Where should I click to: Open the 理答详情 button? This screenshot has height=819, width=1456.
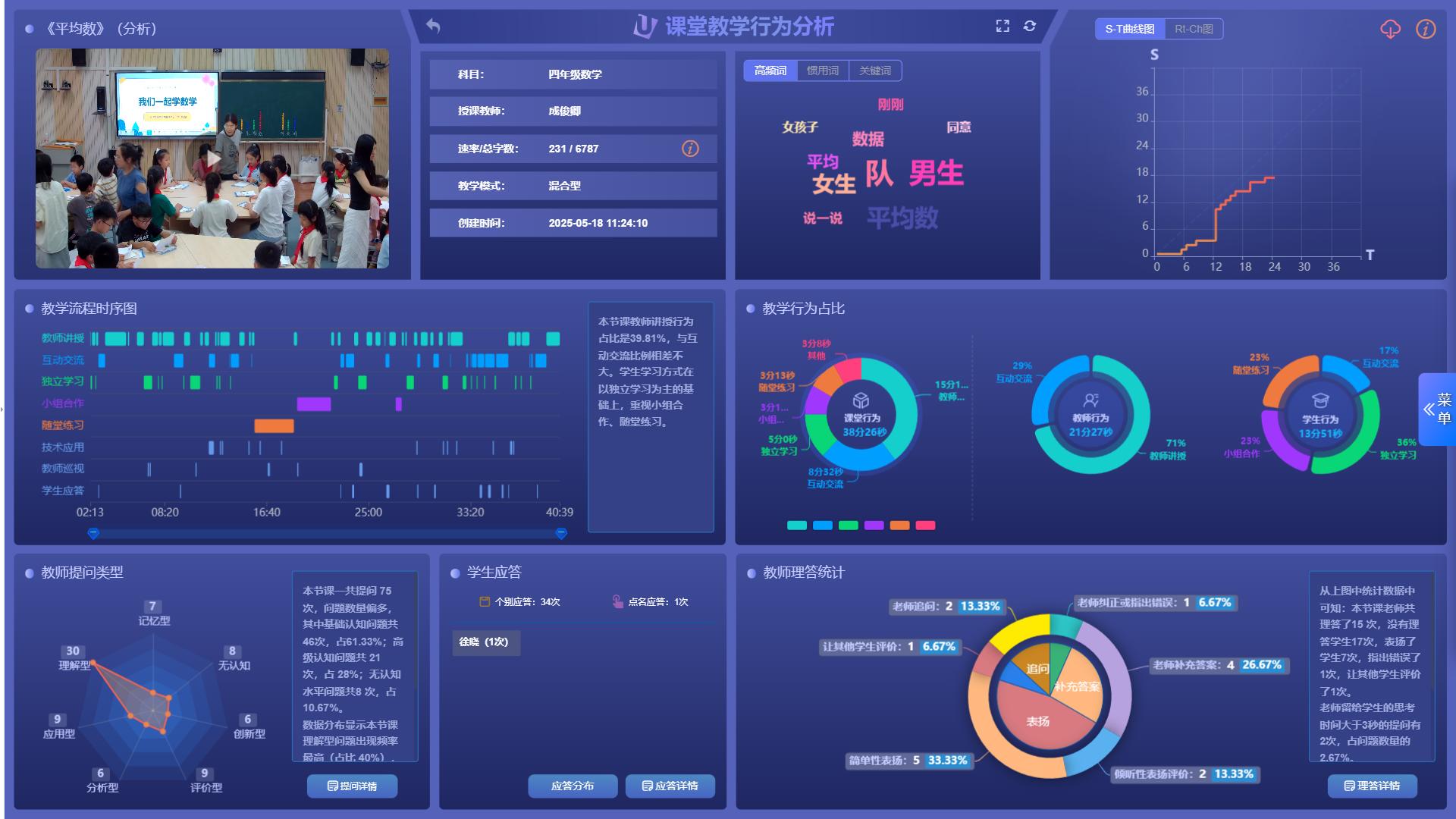click(1372, 786)
